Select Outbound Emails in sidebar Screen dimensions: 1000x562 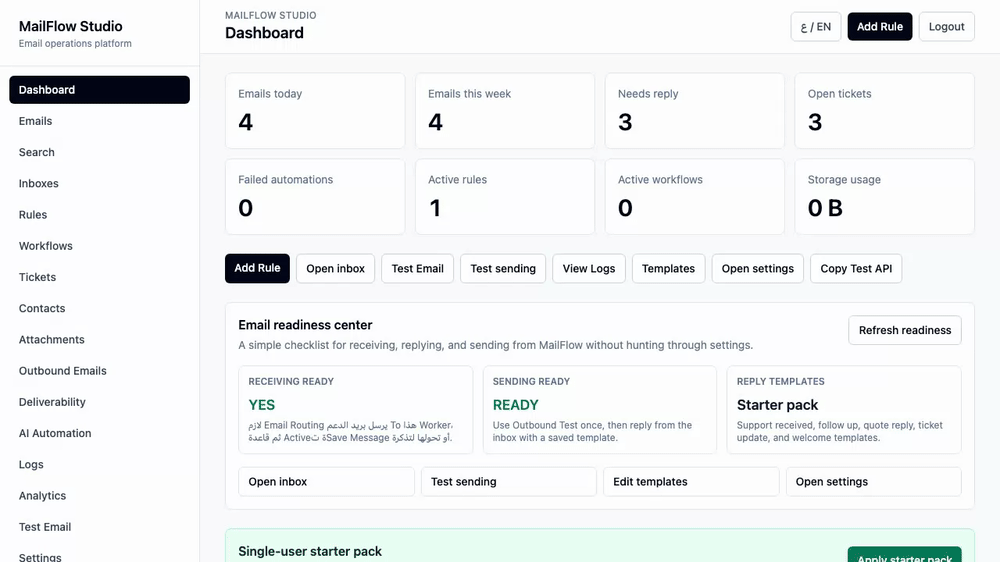[x=99, y=371]
